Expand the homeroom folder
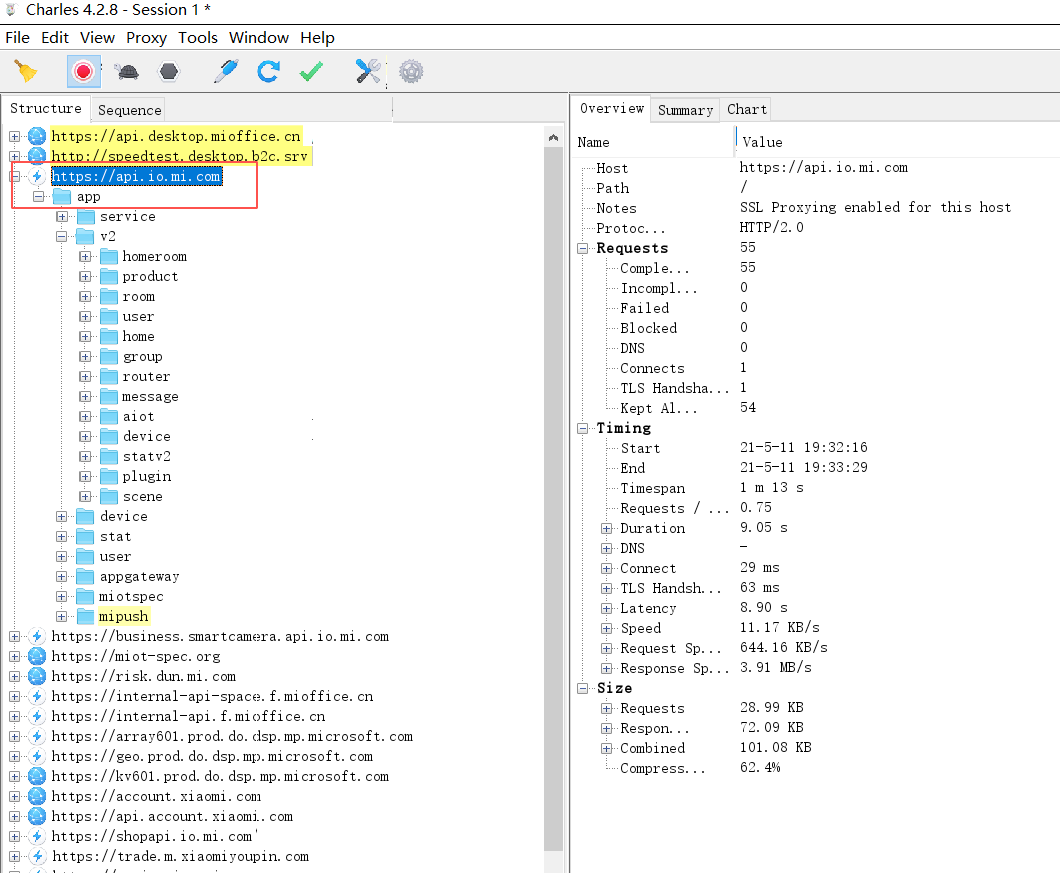Viewport: 1060px width, 873px height. pyautogui.click(x=85, y=256)
